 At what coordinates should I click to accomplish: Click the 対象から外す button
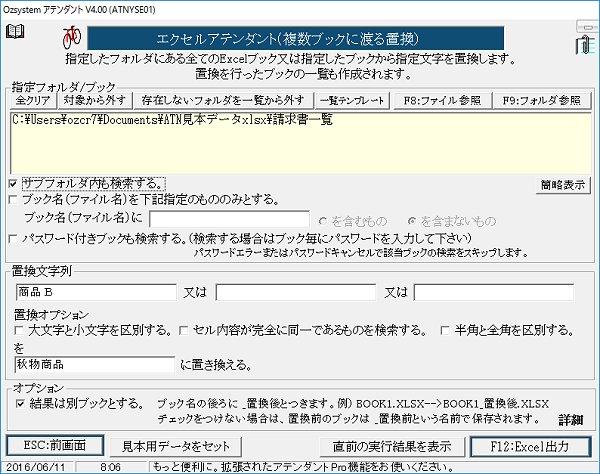(x=95, y=101)
